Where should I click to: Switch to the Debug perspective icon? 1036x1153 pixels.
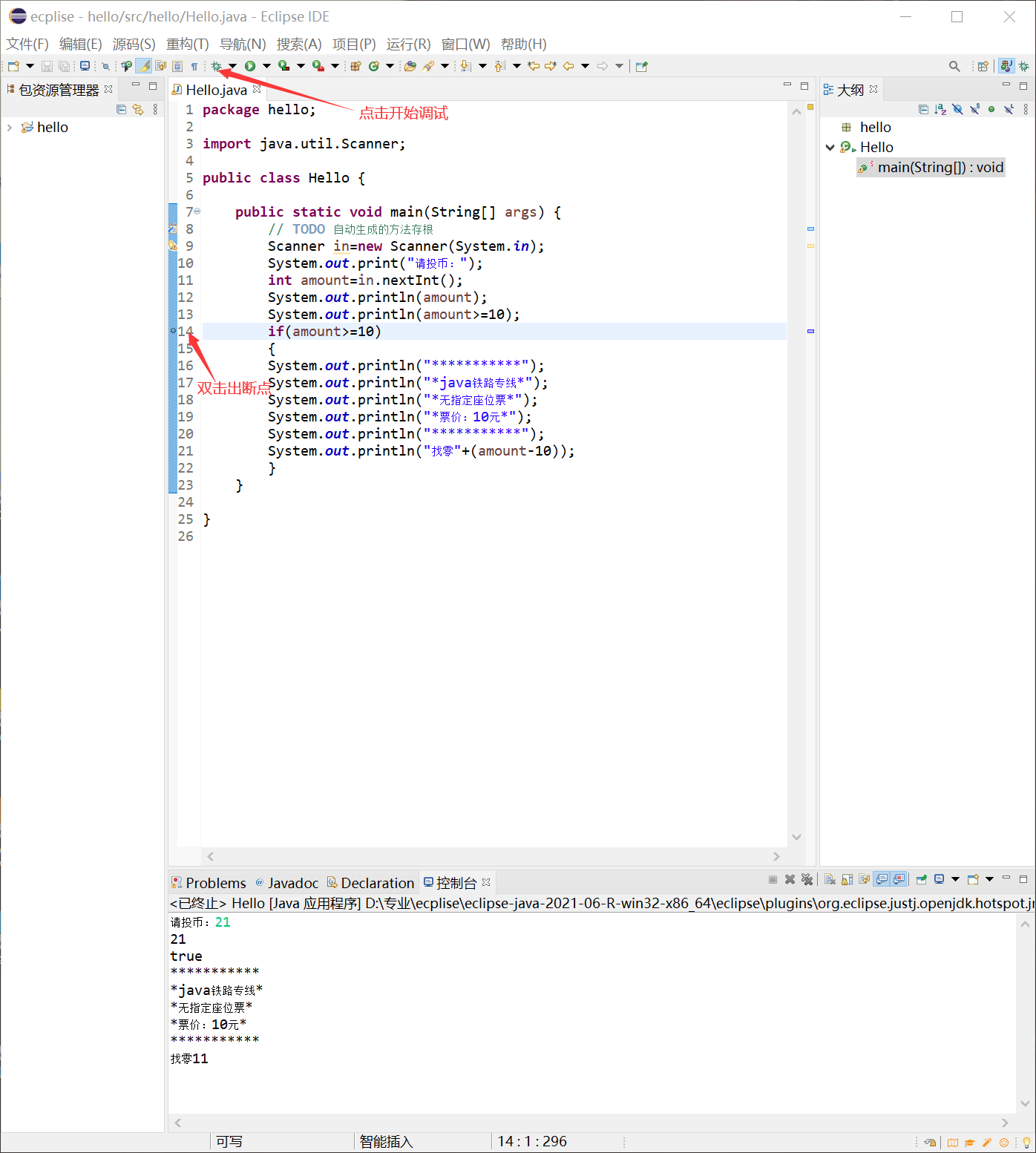[x=1023, y=66]
